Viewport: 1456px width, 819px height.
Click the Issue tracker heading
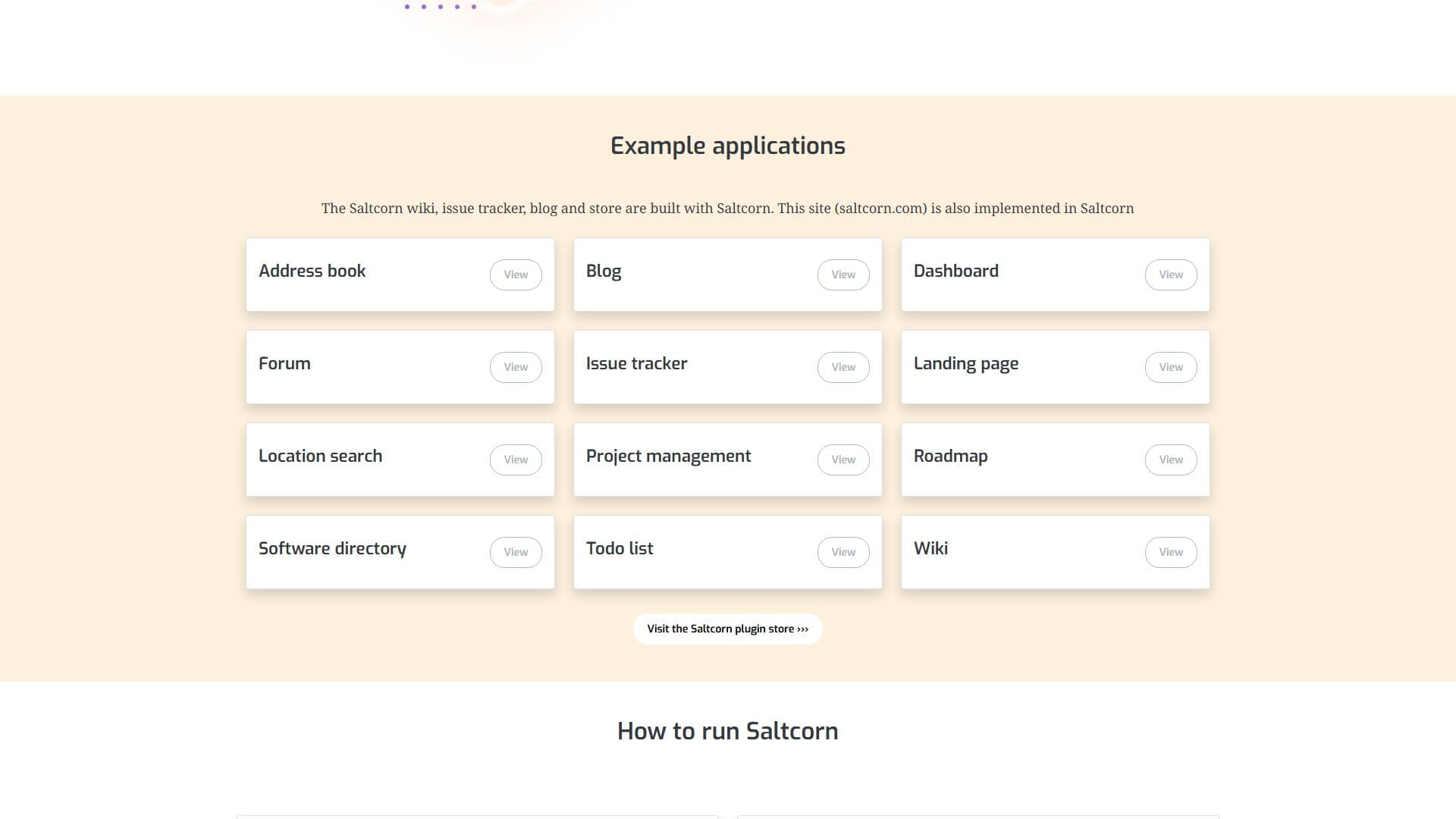pos(636,363)
